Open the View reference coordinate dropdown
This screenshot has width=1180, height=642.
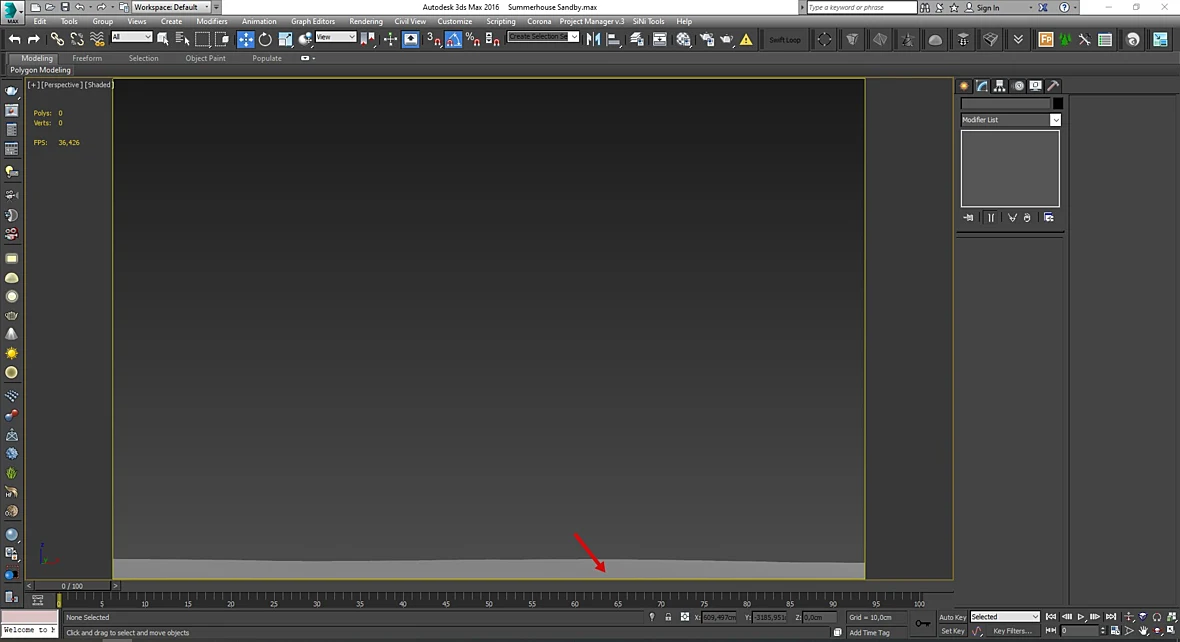click(336, 37)
